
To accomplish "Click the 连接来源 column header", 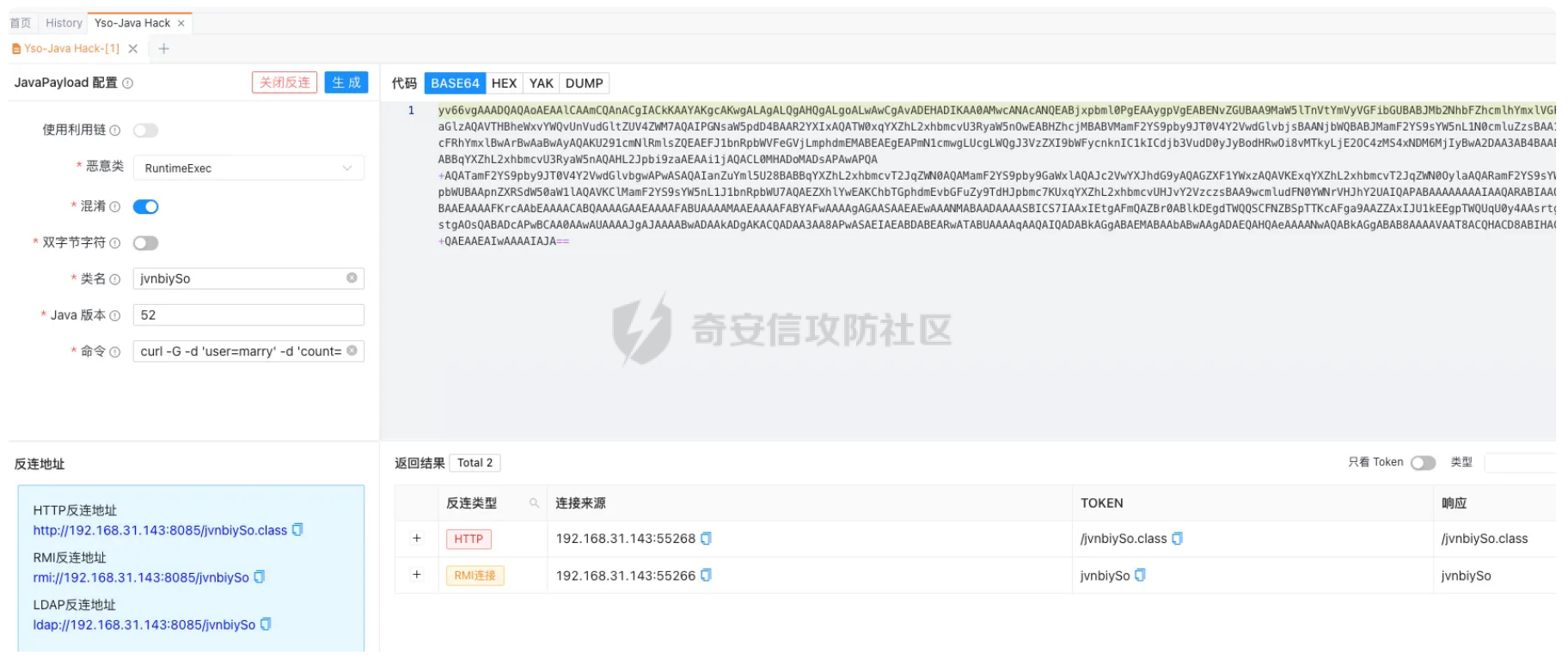I will tap(580, 503).
